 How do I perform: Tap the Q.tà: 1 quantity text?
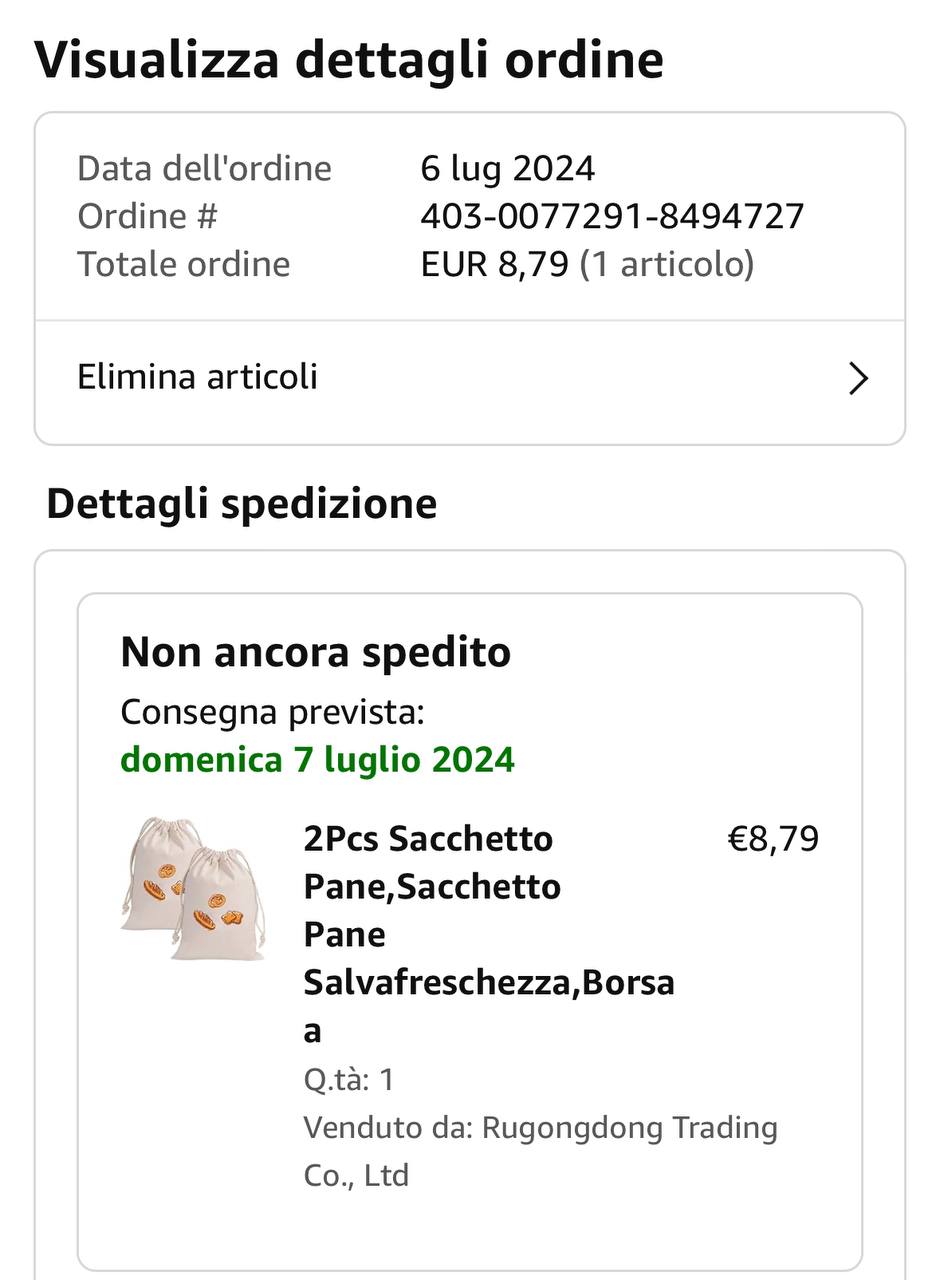tap(349, 1079)
